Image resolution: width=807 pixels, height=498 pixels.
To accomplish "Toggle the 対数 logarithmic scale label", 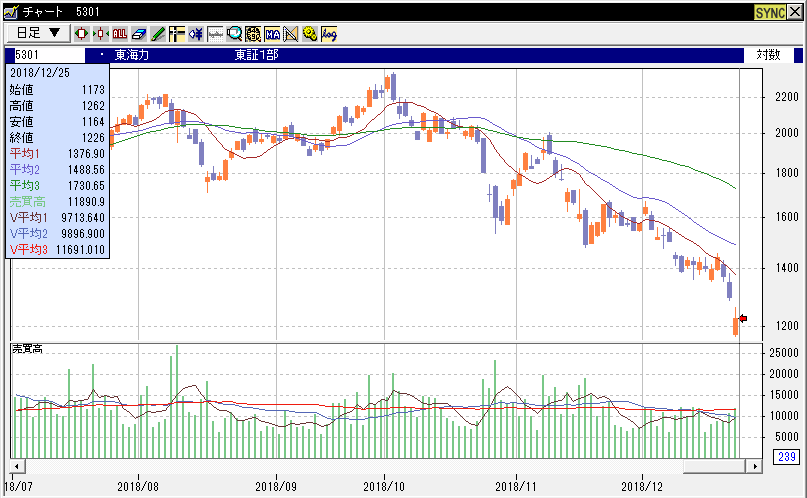I will [768, 55].
